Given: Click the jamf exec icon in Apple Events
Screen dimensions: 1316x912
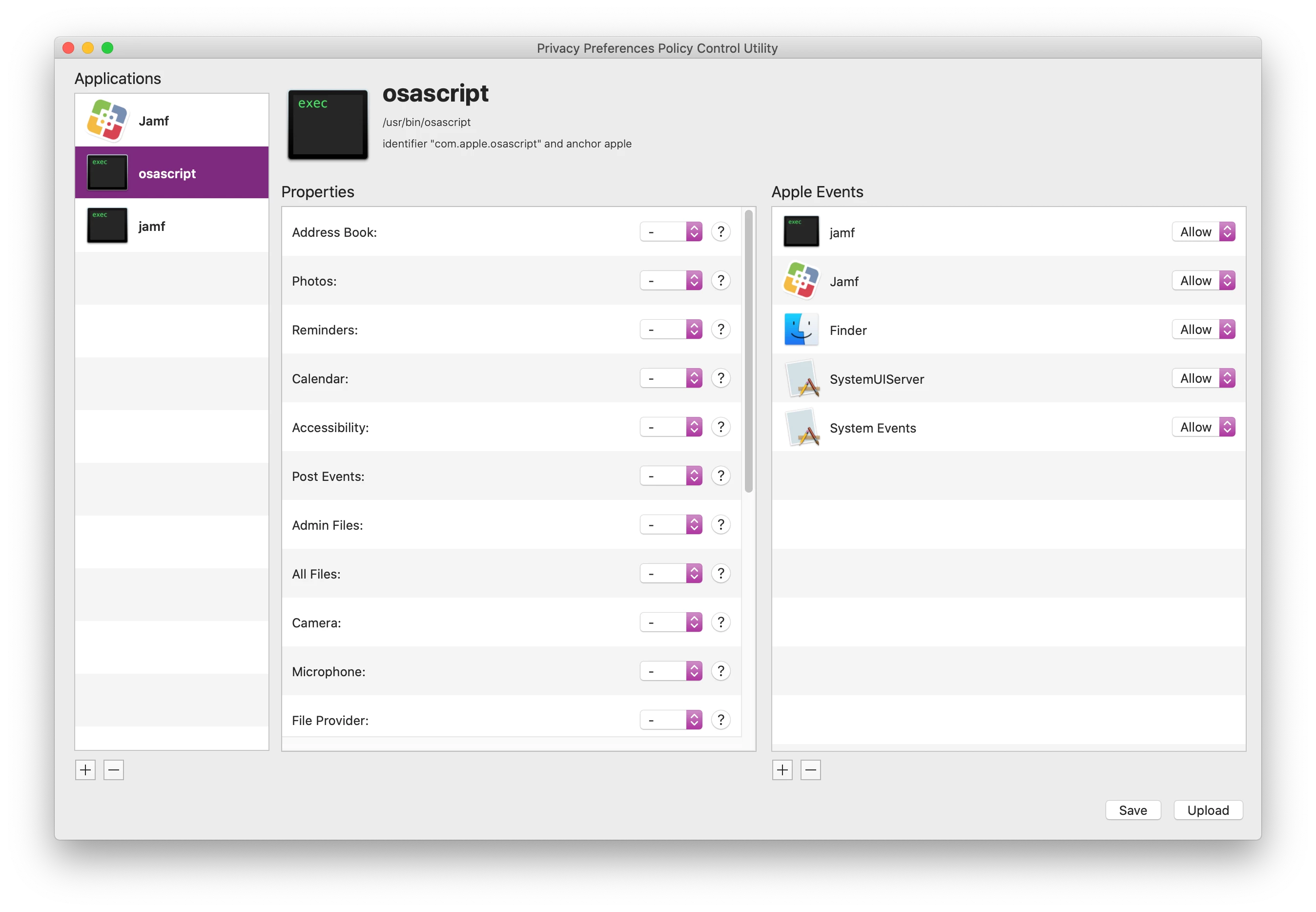Looking at the screenshot, I should [801, 231].
